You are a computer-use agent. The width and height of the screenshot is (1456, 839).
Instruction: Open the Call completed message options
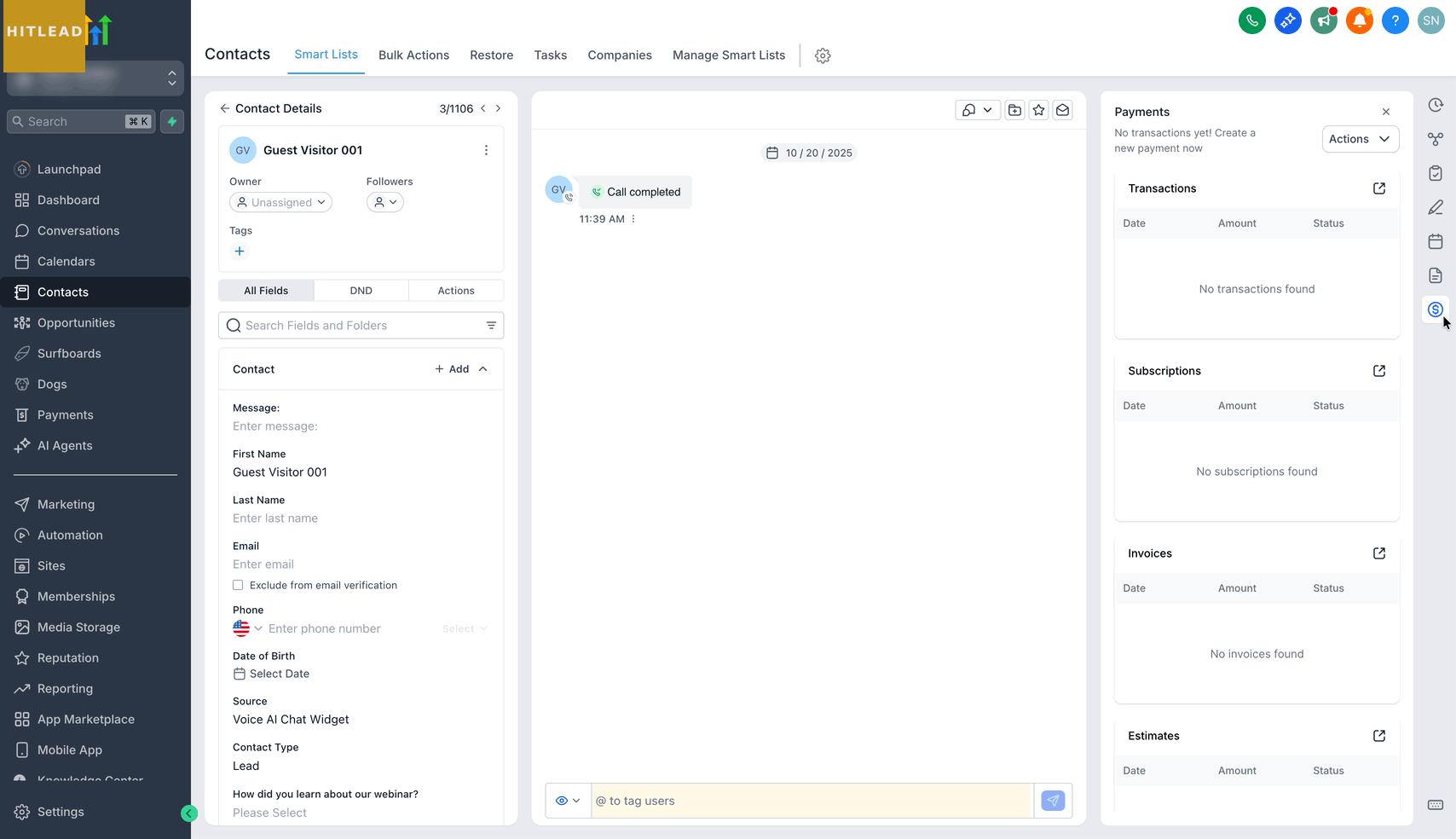pos(633,219)
